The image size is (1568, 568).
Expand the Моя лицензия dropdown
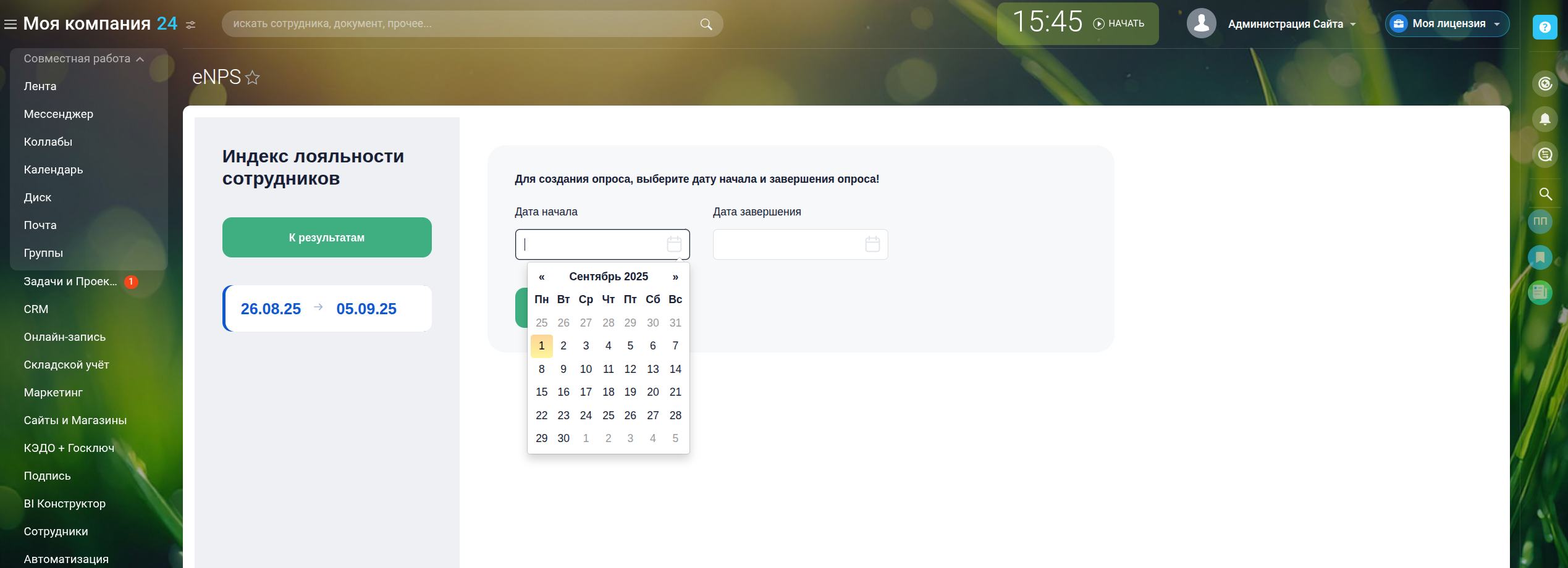[1447, 24]
